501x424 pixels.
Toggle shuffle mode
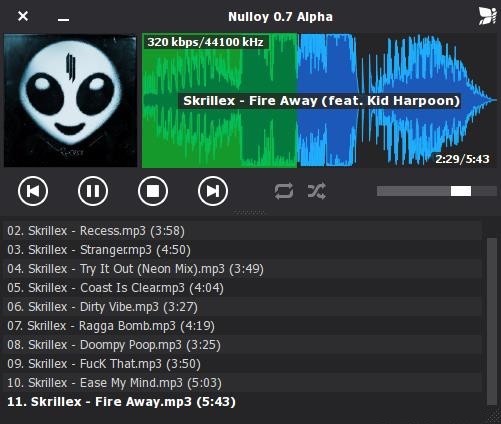(316, 191)
